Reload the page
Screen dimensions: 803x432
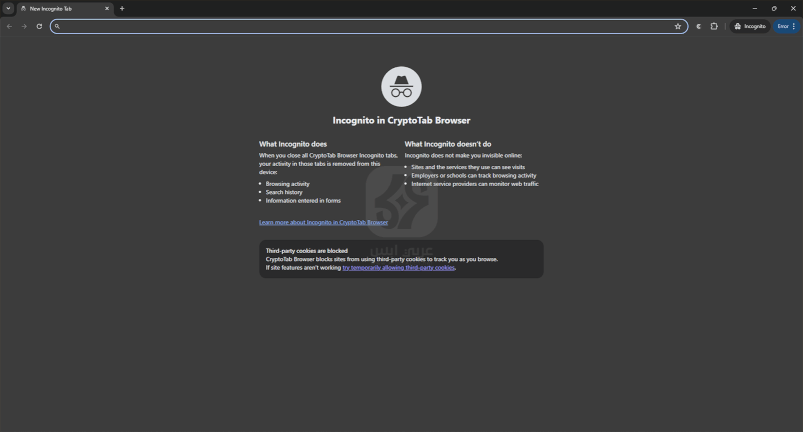pos(39,26)
